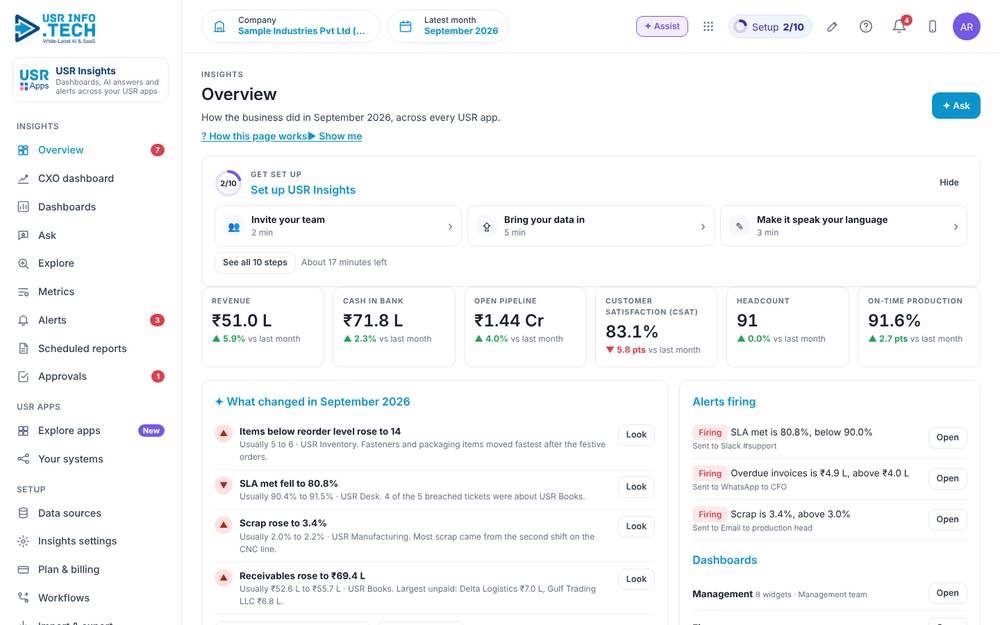Open CXO dashboard menu item

[91, 179]
